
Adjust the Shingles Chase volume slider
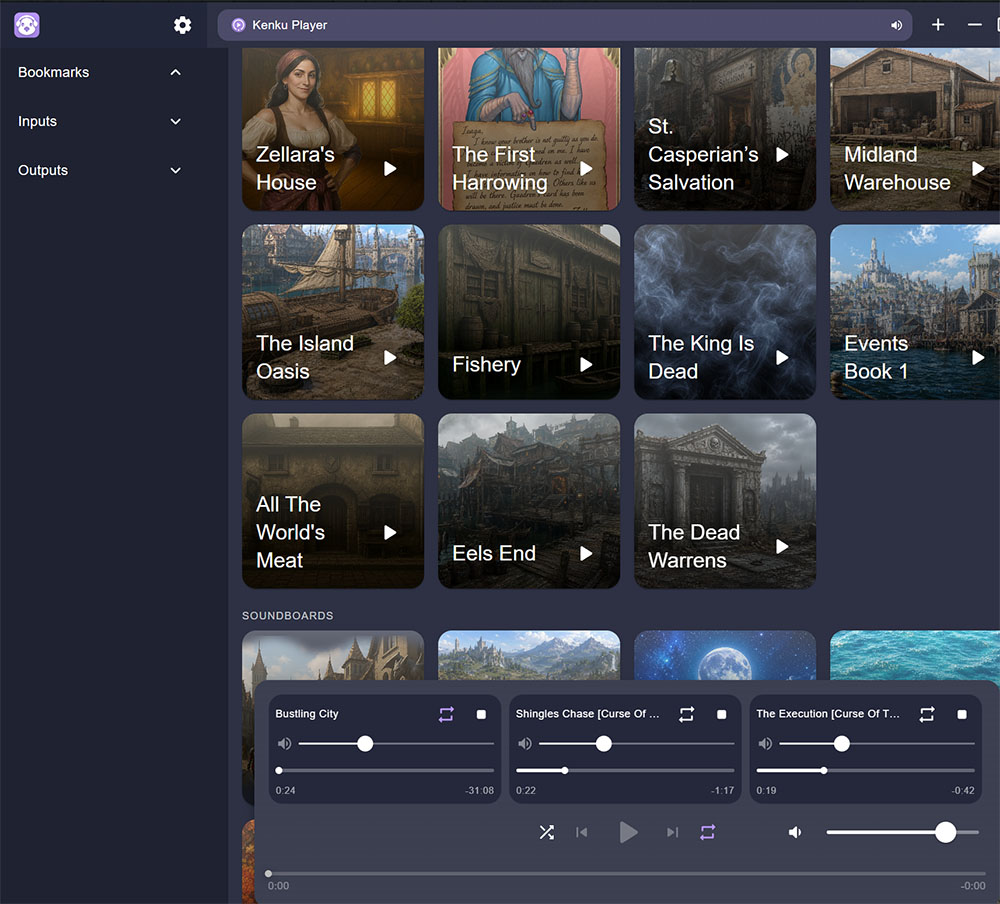[636, 743]
